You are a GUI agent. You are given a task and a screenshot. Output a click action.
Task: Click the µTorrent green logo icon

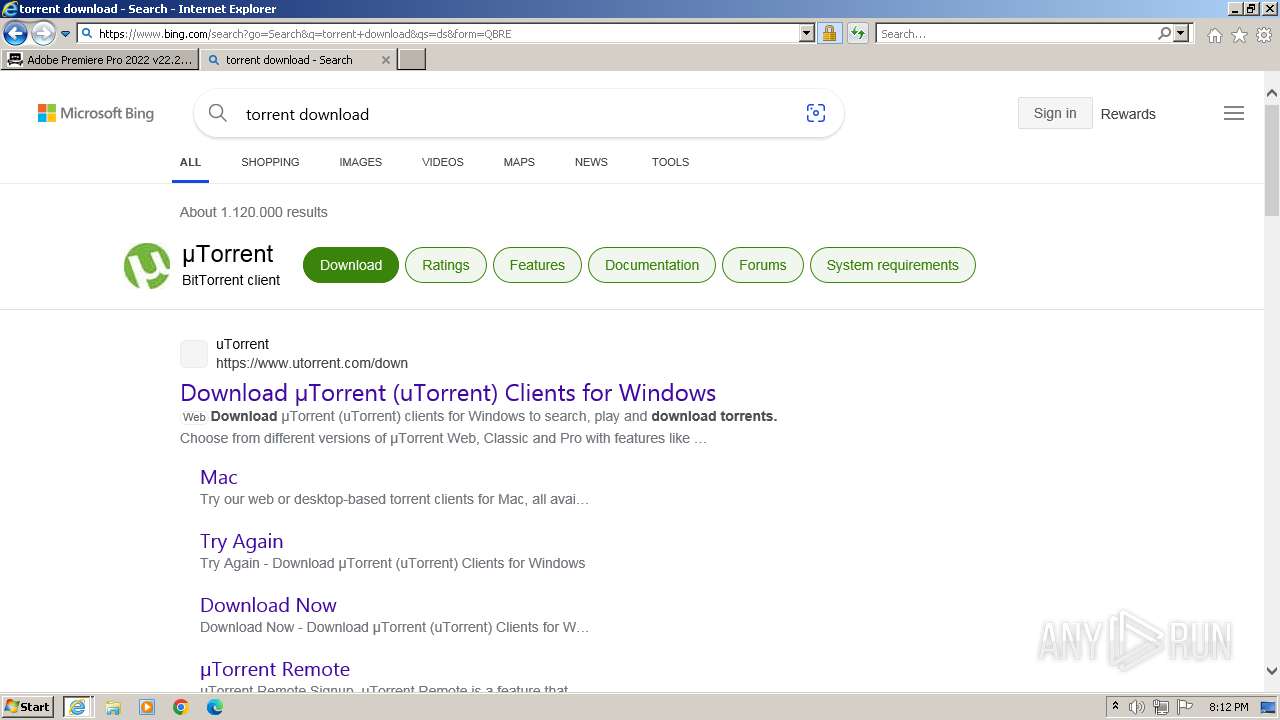click(147, 266)
